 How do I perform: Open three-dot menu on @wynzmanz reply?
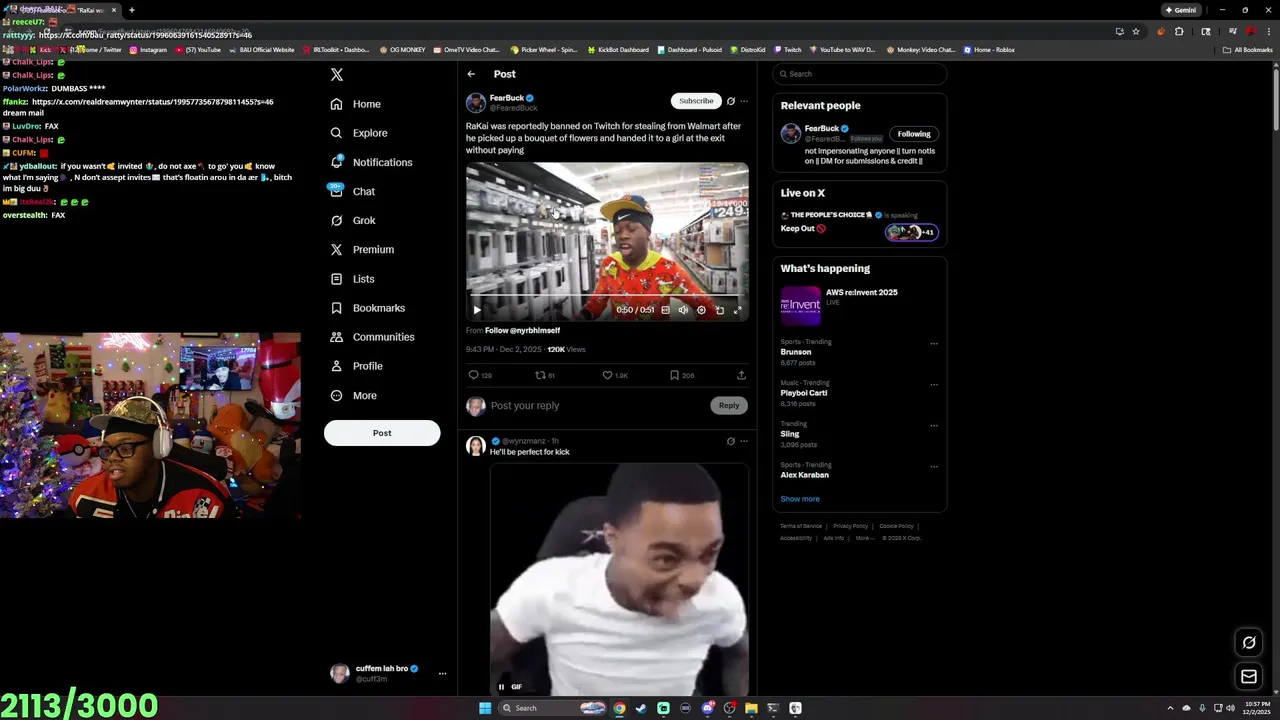(x=744, y=441)
